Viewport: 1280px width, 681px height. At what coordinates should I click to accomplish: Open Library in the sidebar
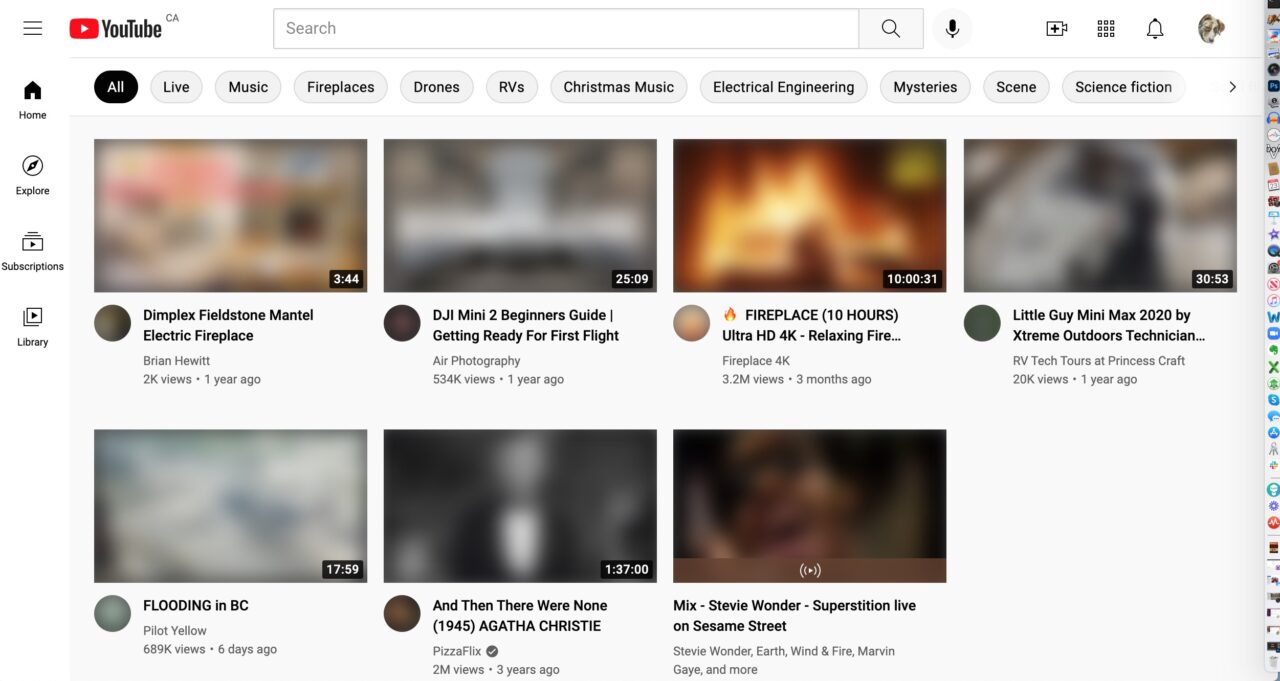[33, 325]
